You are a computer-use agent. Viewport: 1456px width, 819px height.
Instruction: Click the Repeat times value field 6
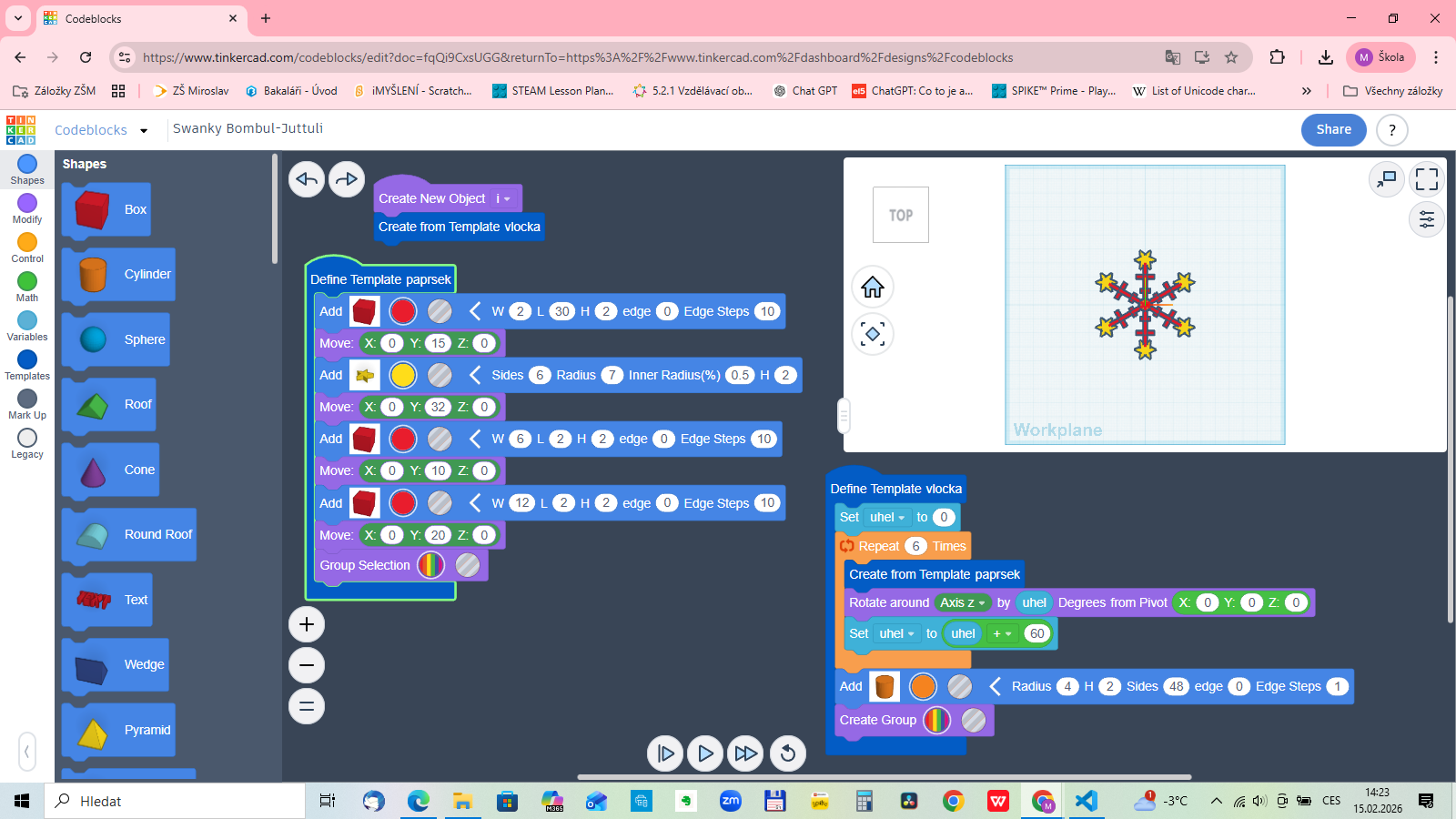pyautogui.click(x=915, y=546)
